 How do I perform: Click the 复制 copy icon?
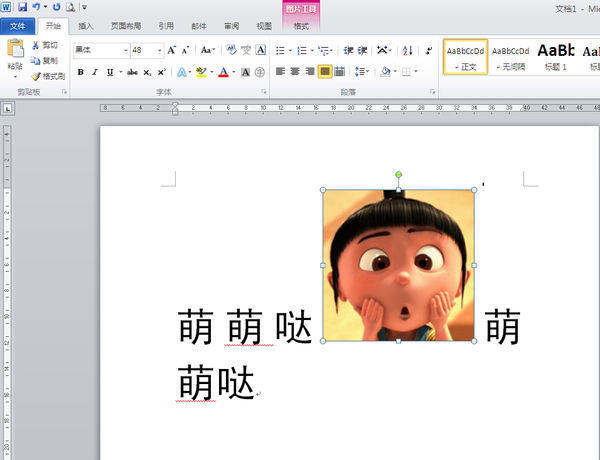pyautogui.click(x=36, y=60)
